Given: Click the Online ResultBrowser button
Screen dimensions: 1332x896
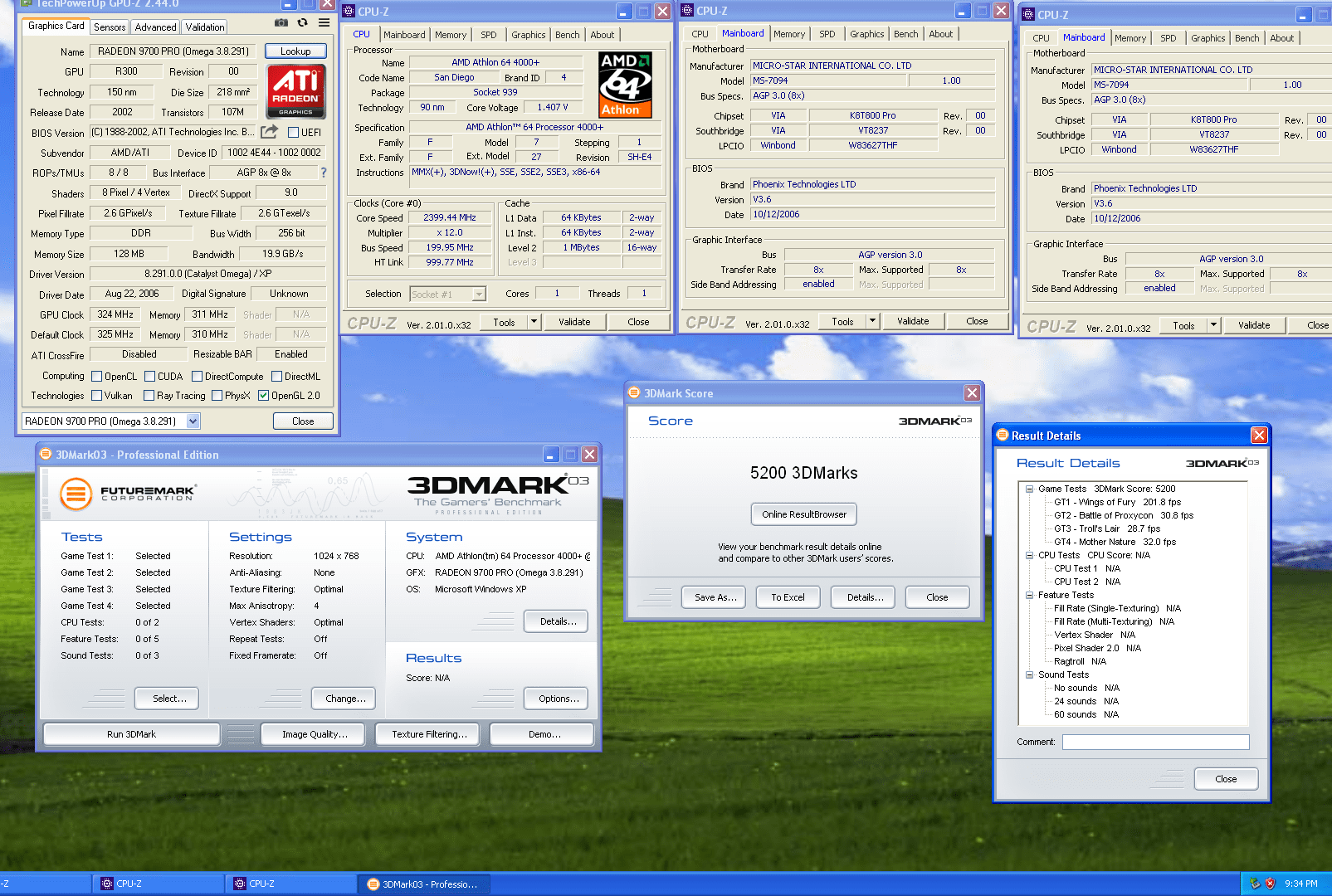Looking at the screenshot, I should click(803, 514).
